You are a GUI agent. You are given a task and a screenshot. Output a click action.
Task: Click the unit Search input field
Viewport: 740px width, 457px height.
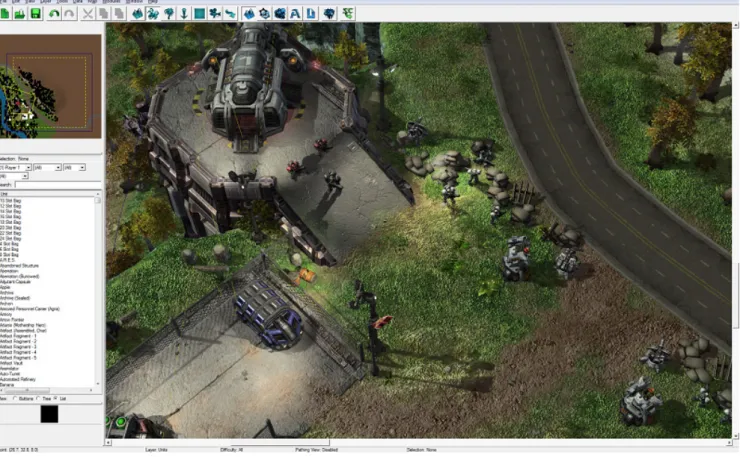pos(58,185)
